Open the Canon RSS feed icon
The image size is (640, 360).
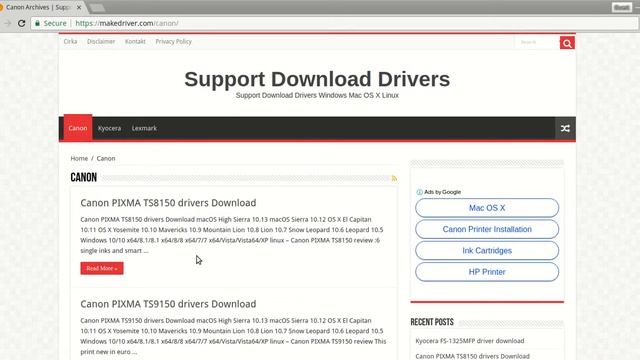click(x=394, y=178)
